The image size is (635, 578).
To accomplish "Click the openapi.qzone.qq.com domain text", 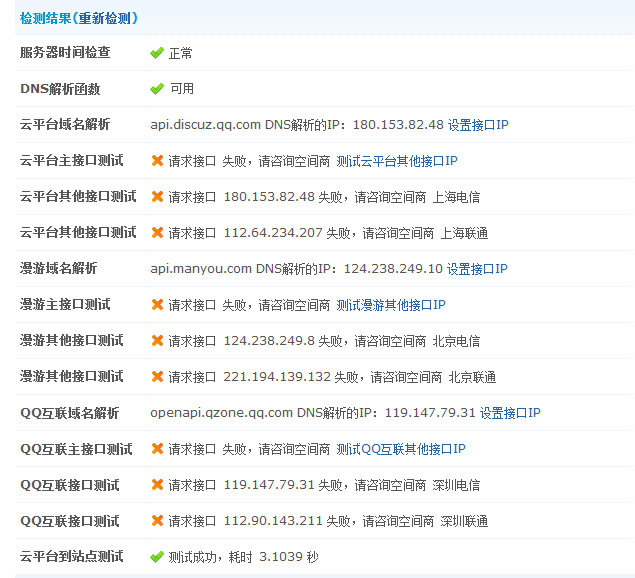I will (222, 413).
